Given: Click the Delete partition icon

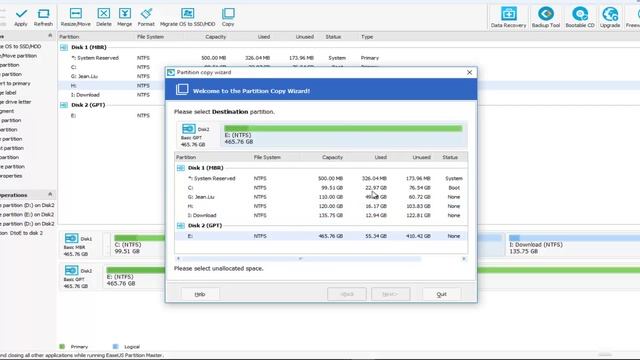Looking at the screenshot, I should [104, 18].
